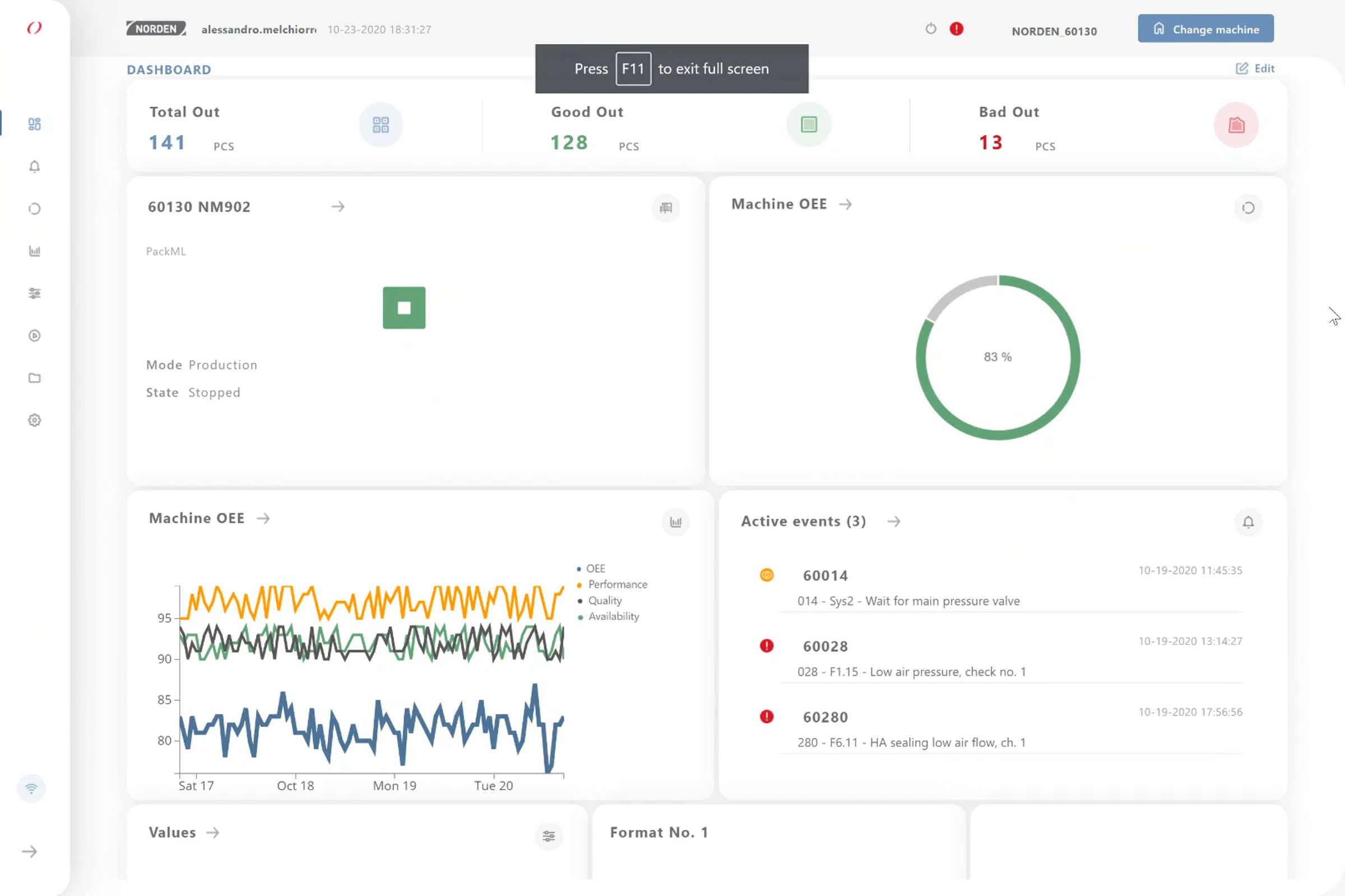1345x896 pixels.
Task: Click the power icon in header
Action: pos(930,29)
